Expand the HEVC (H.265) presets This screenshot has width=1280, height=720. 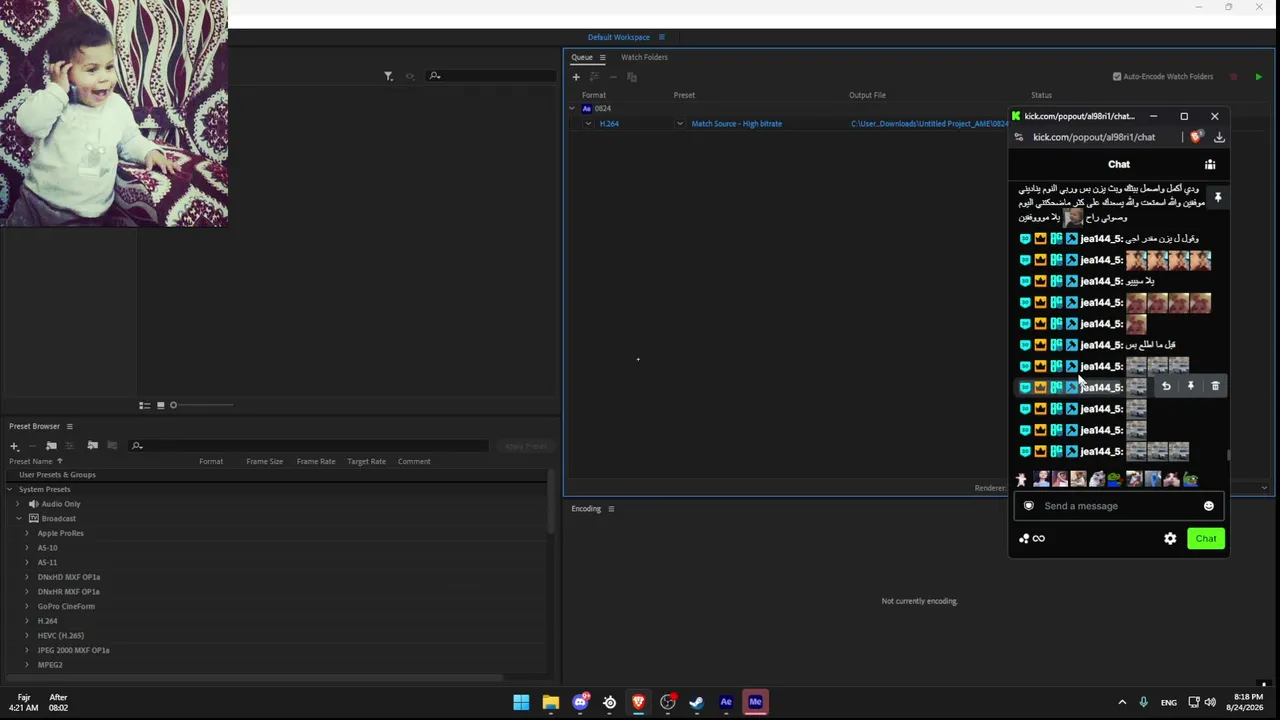[27, 636]
